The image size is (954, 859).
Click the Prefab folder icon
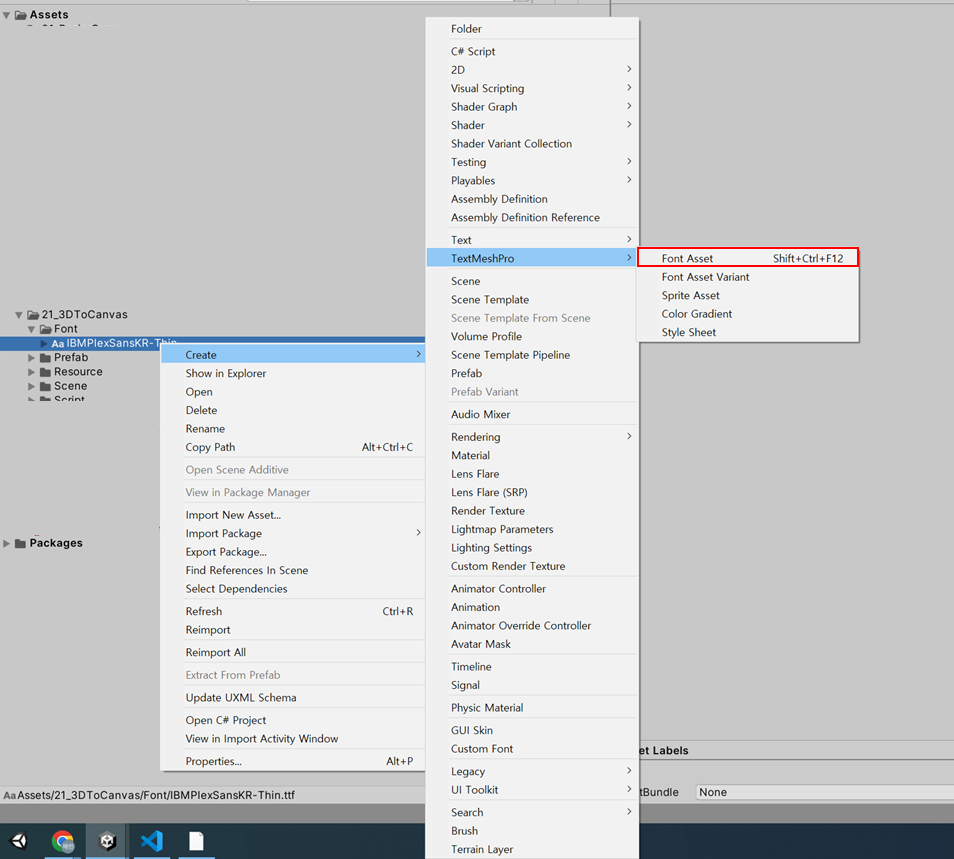point(46,358)
